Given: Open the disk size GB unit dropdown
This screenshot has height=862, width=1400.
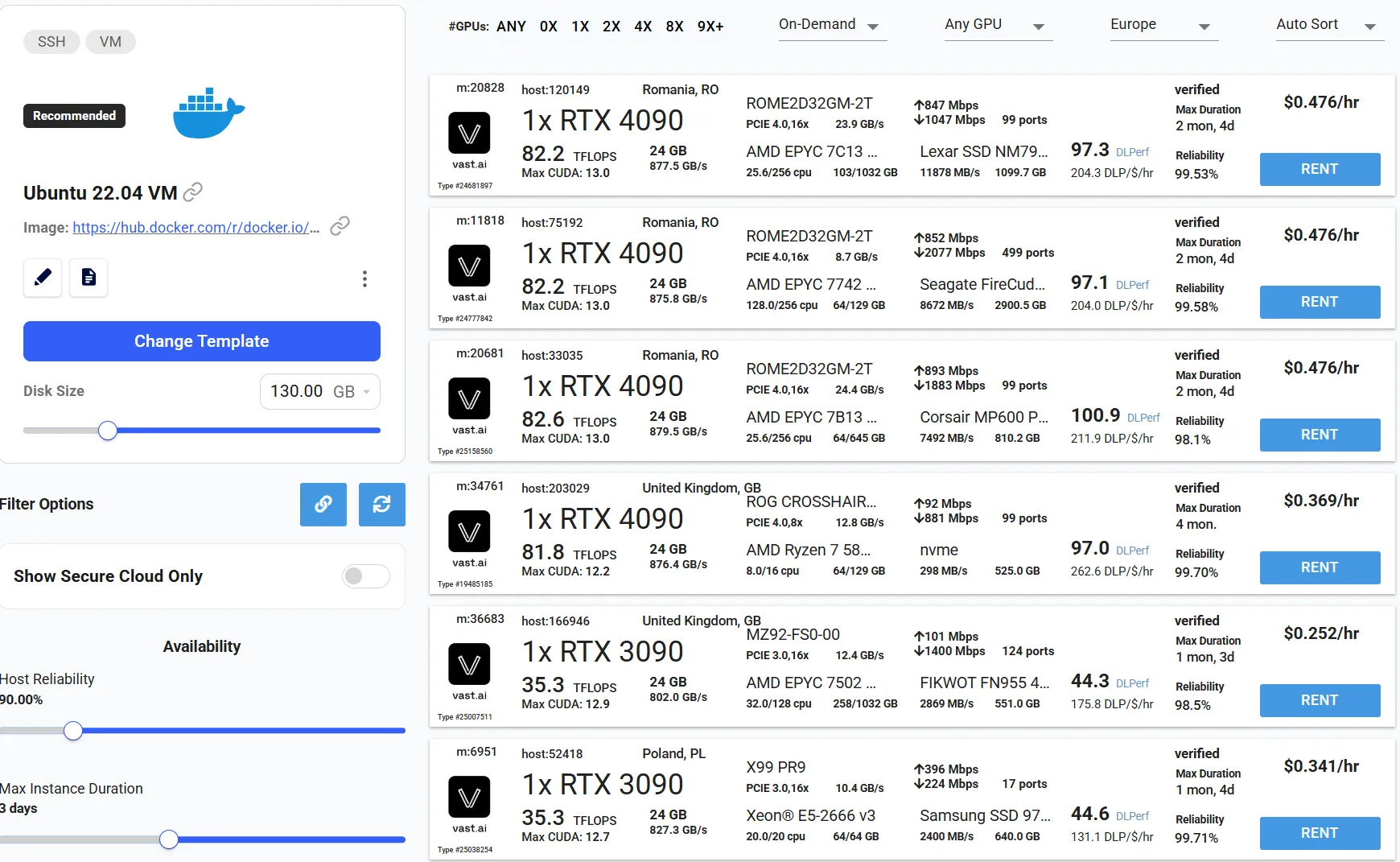Looking at the screenshot, I should (352, 392).
